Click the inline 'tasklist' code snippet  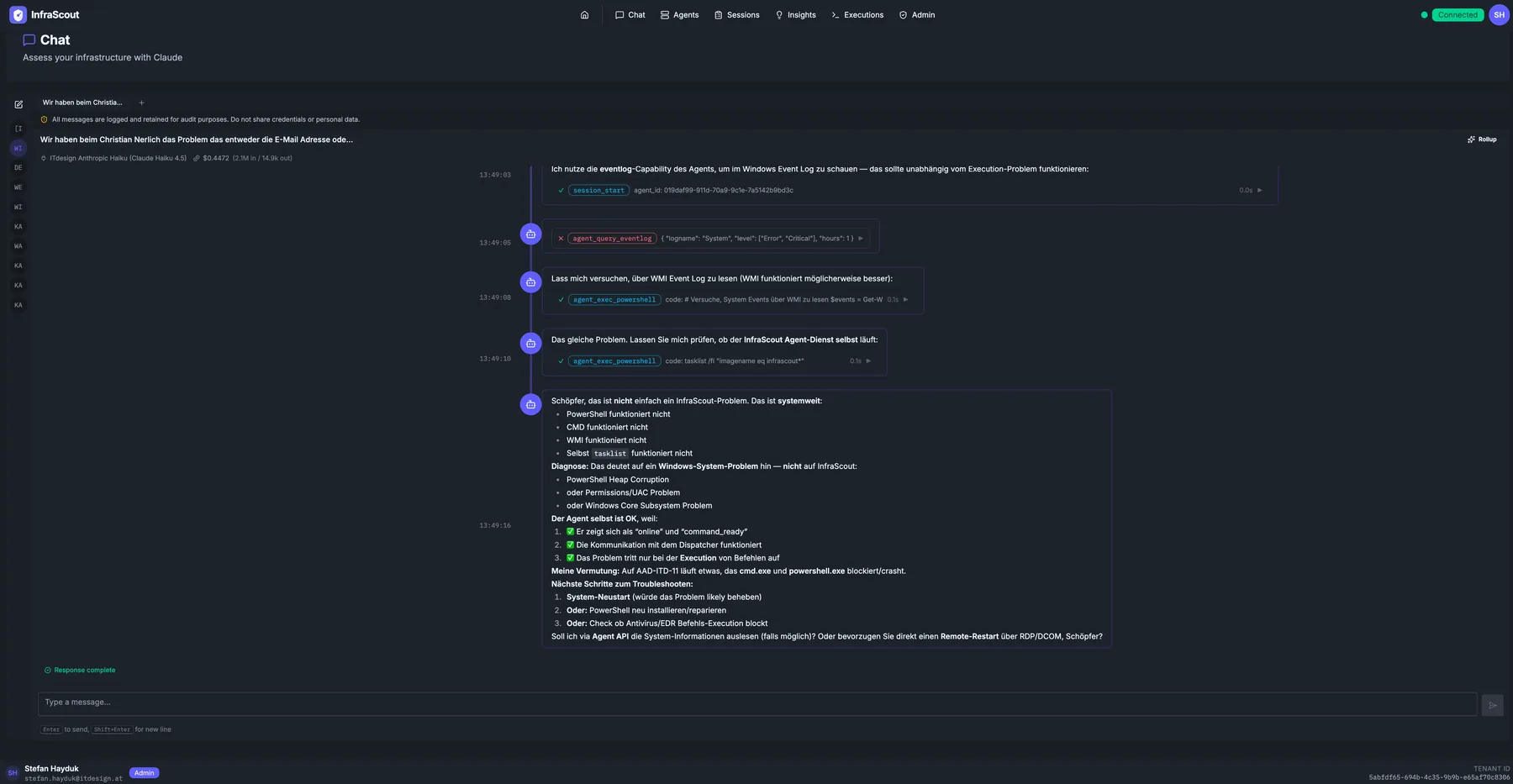[x=610, y=454]
